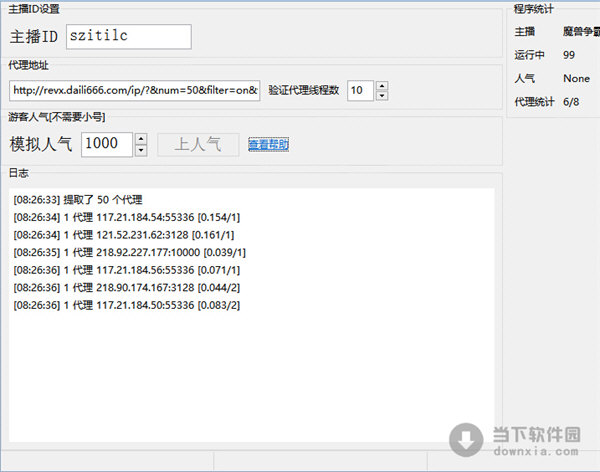600x472 pixels.
Task: Decrease the 模拟人气 value with down arrow
Action: coord(141,150)
